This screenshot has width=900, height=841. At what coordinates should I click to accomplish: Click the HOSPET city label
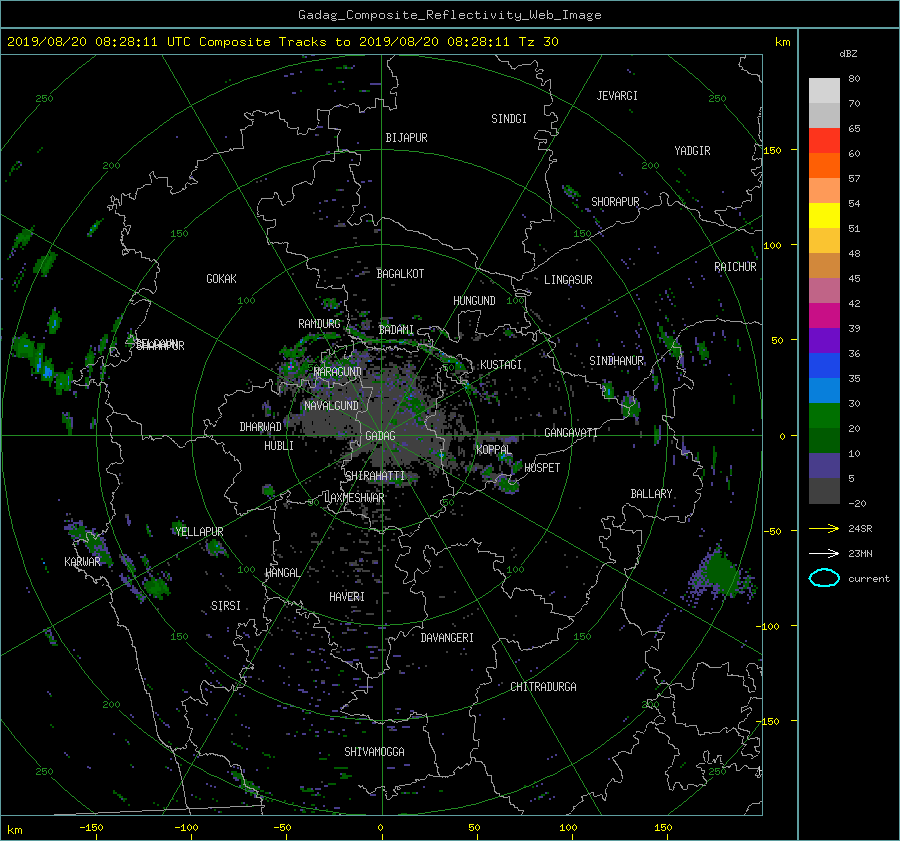542,468
